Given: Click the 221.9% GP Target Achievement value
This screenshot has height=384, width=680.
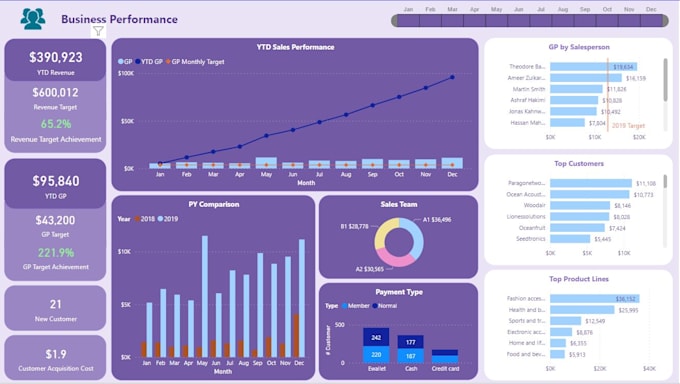Looking at the screenshot, I should point(56,252).
